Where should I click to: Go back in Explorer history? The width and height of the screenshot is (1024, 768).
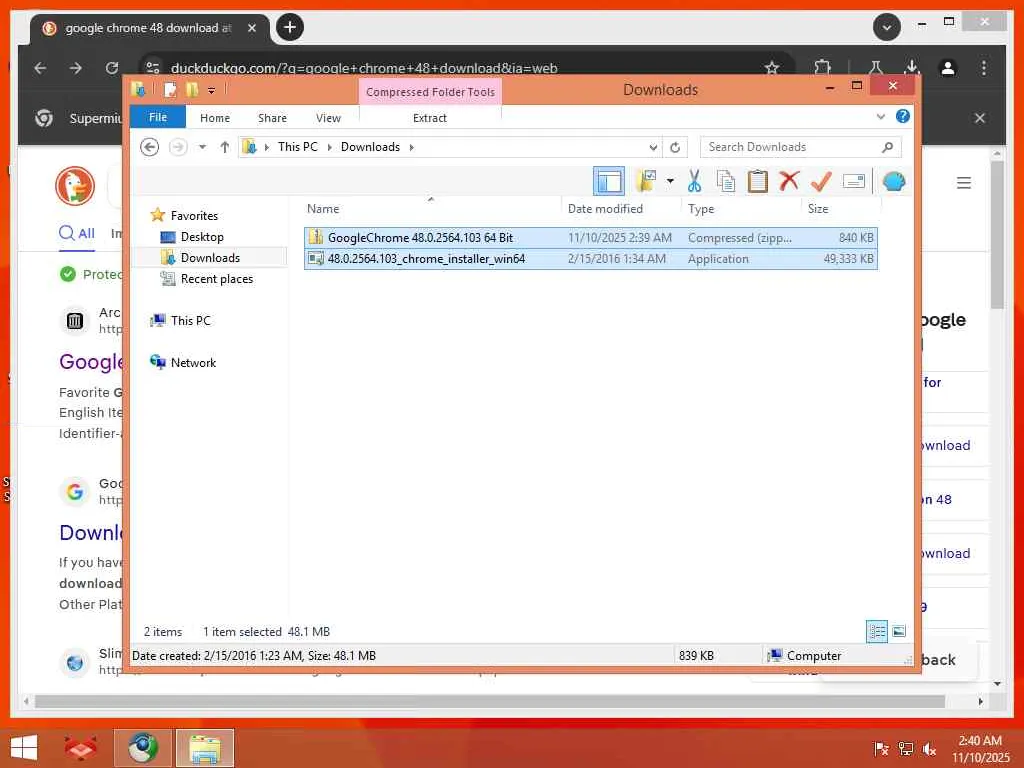(x=150, y=147)
